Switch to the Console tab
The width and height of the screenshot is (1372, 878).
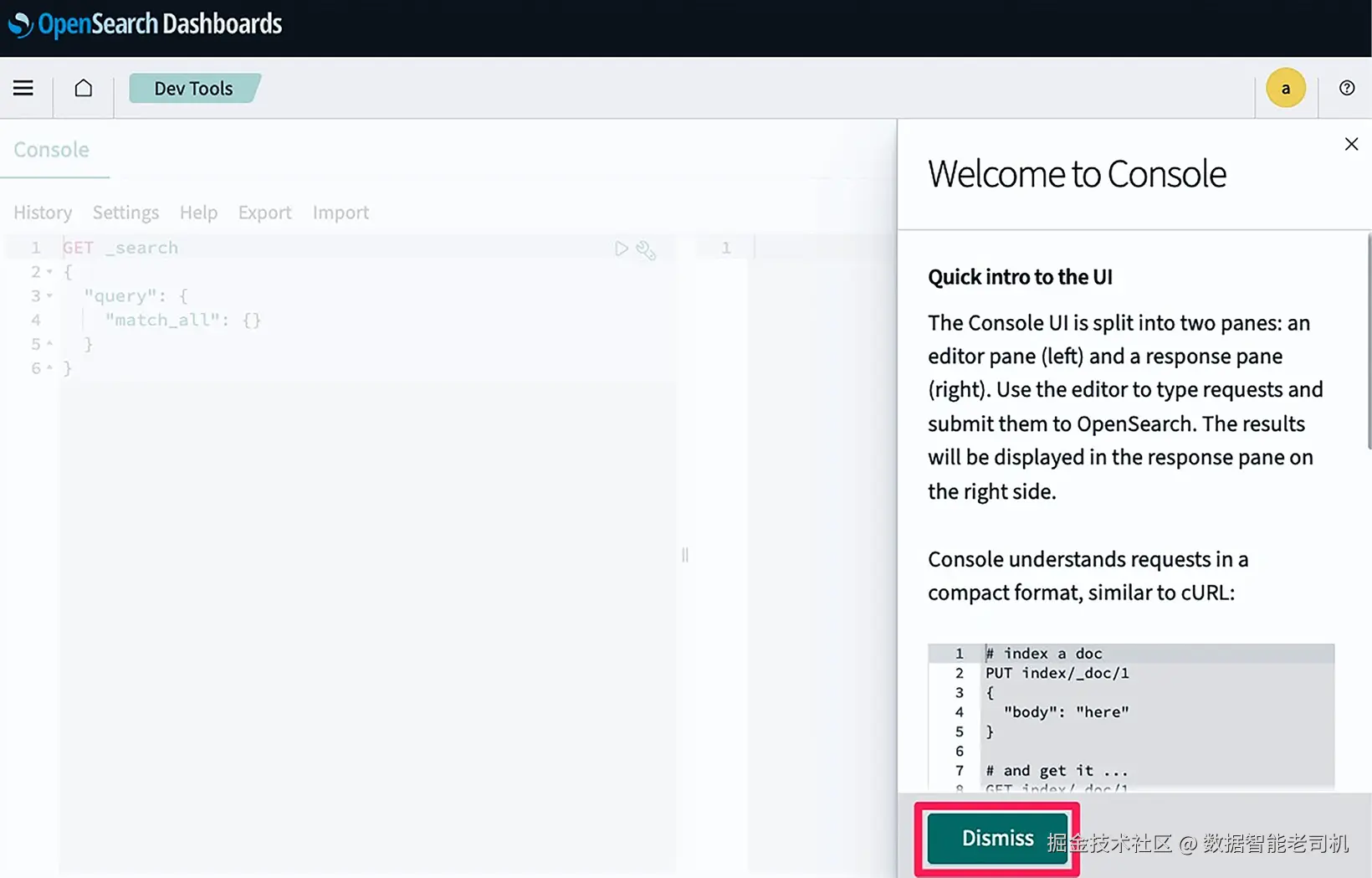51,149
